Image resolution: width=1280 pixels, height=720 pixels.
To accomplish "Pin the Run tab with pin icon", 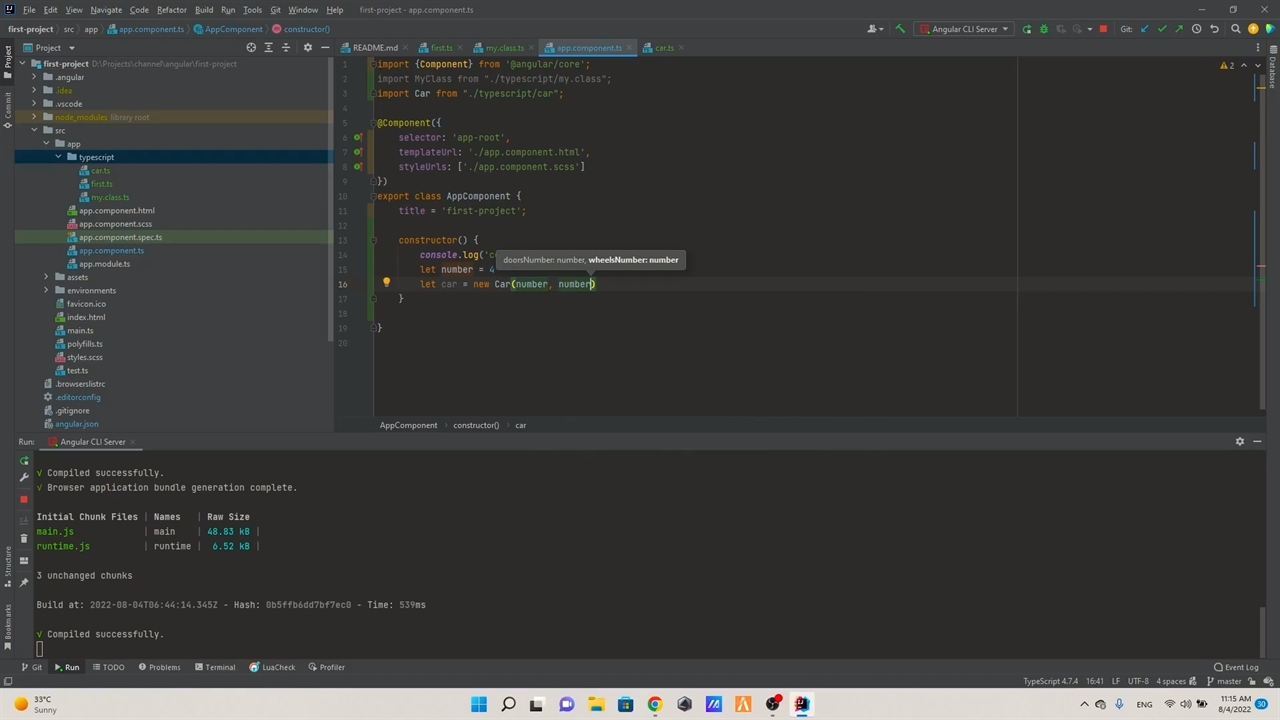I will pos(24,582).
